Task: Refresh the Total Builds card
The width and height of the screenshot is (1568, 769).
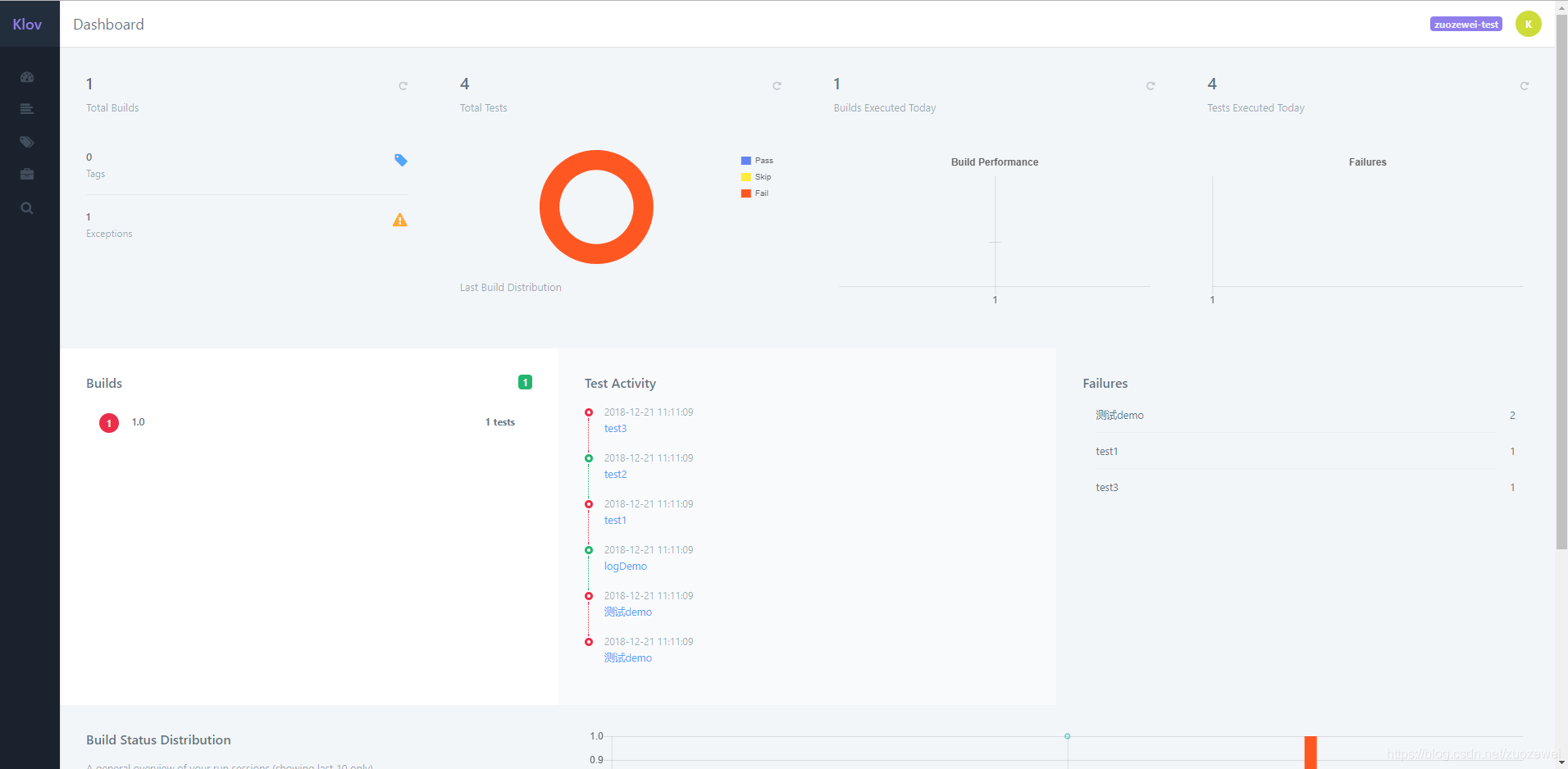Action: pyautogui.click(x=403, y=85)
